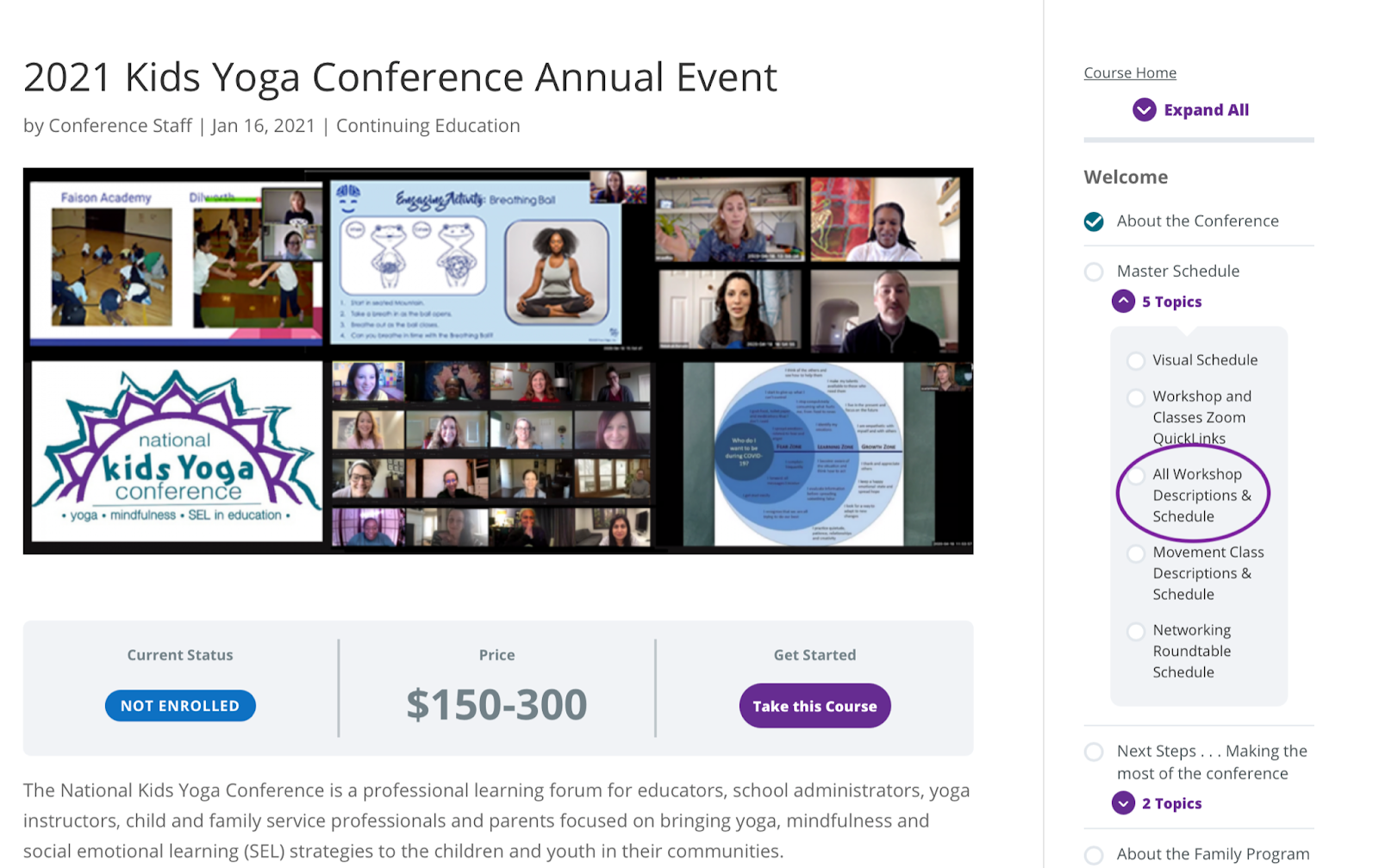Click the circle beside All Workshop Descriptions
The width and height of the screenshot is (1379, 868).
click(1136, 475)
